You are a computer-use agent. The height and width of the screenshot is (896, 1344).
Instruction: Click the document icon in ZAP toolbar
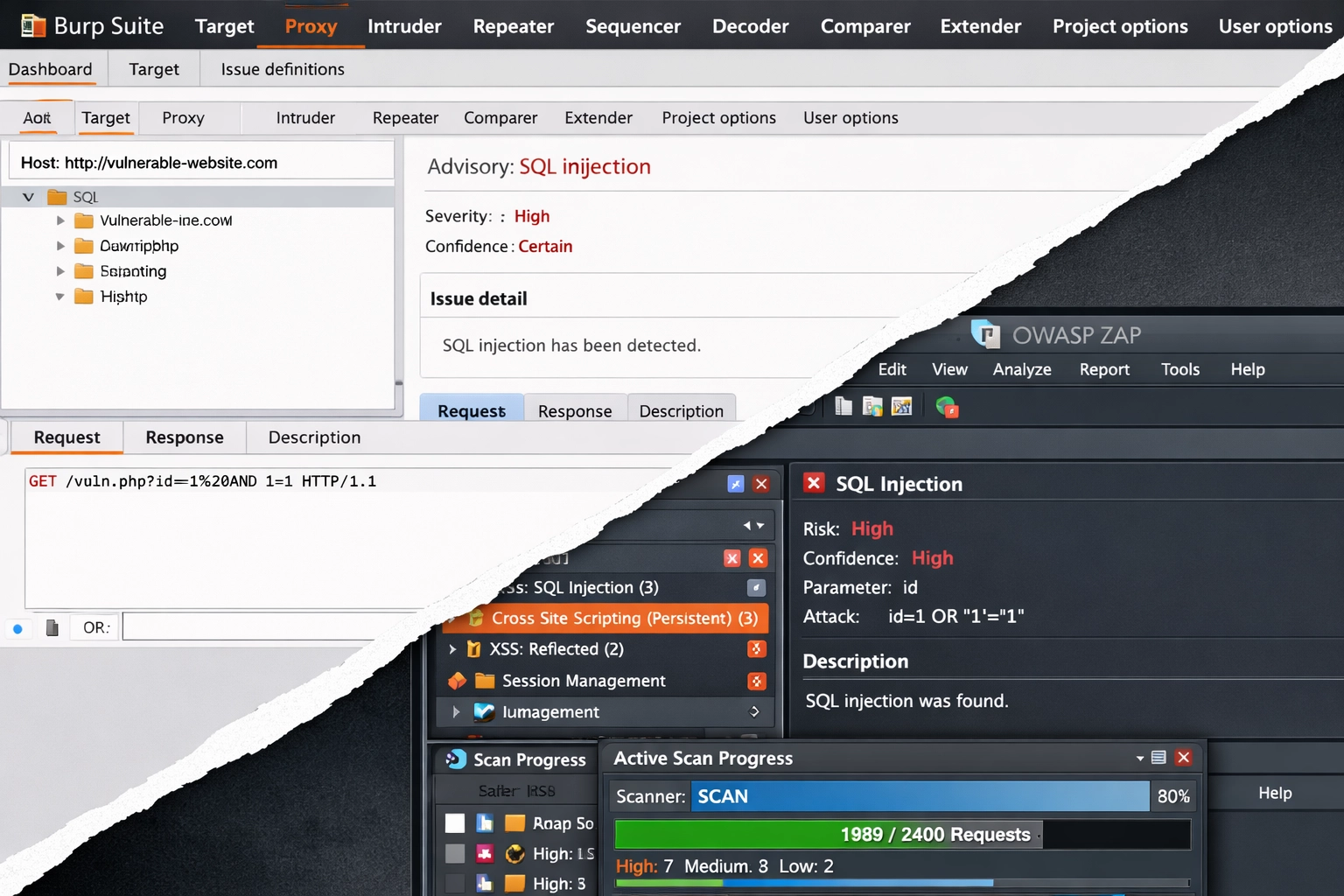(x=843, y=406)
